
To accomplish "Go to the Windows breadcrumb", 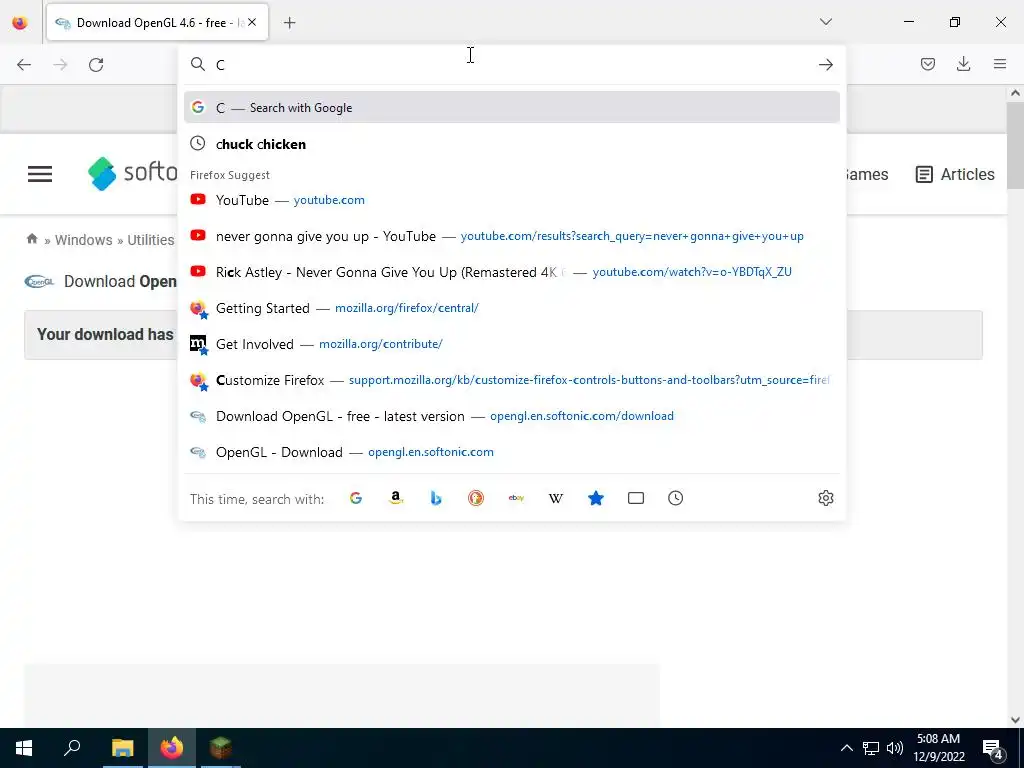I will pyautogui.click(x=84, y=240).
